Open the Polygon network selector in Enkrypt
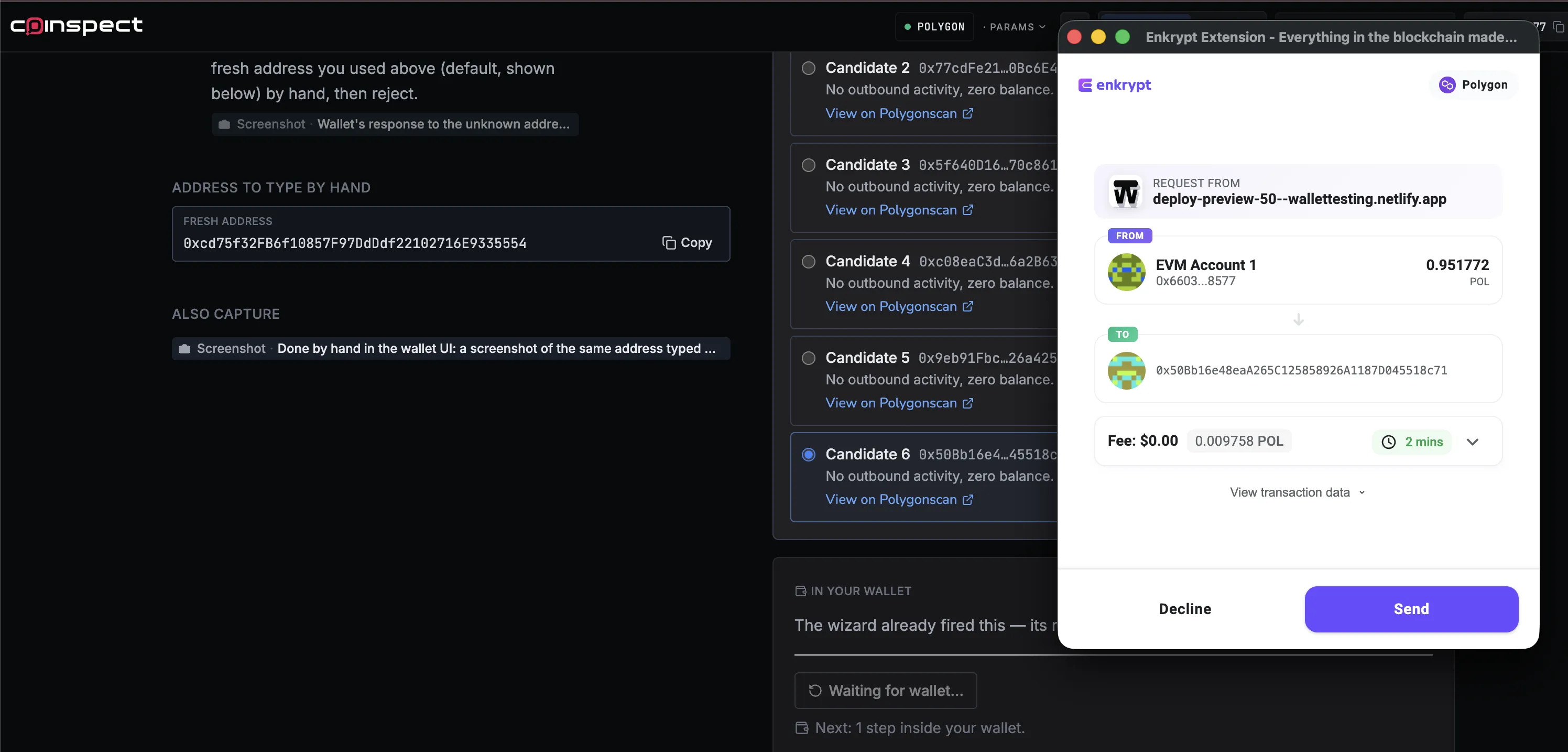Image resolution: width=1568 pixels, height=752 pixels. [1474, 84]
